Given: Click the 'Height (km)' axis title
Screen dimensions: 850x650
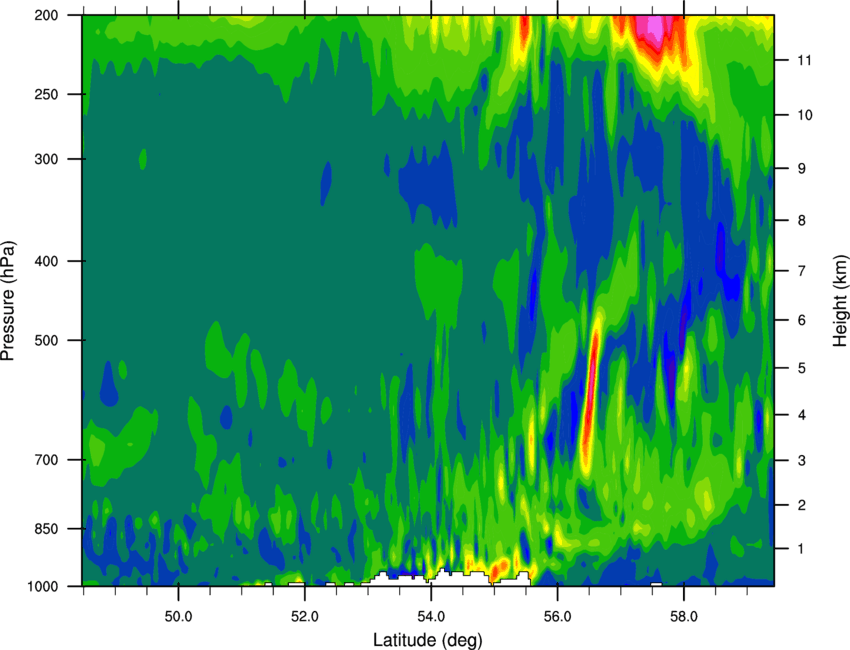Looking at the screenshot, I should [840, 301].
